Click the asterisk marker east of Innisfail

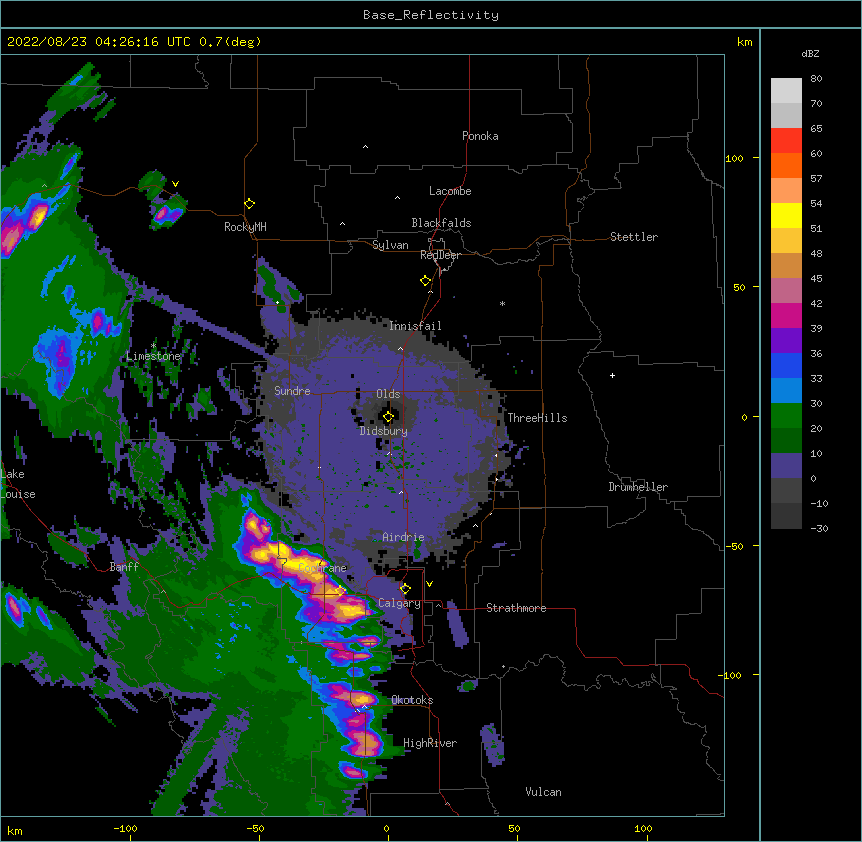click(502, 304)
